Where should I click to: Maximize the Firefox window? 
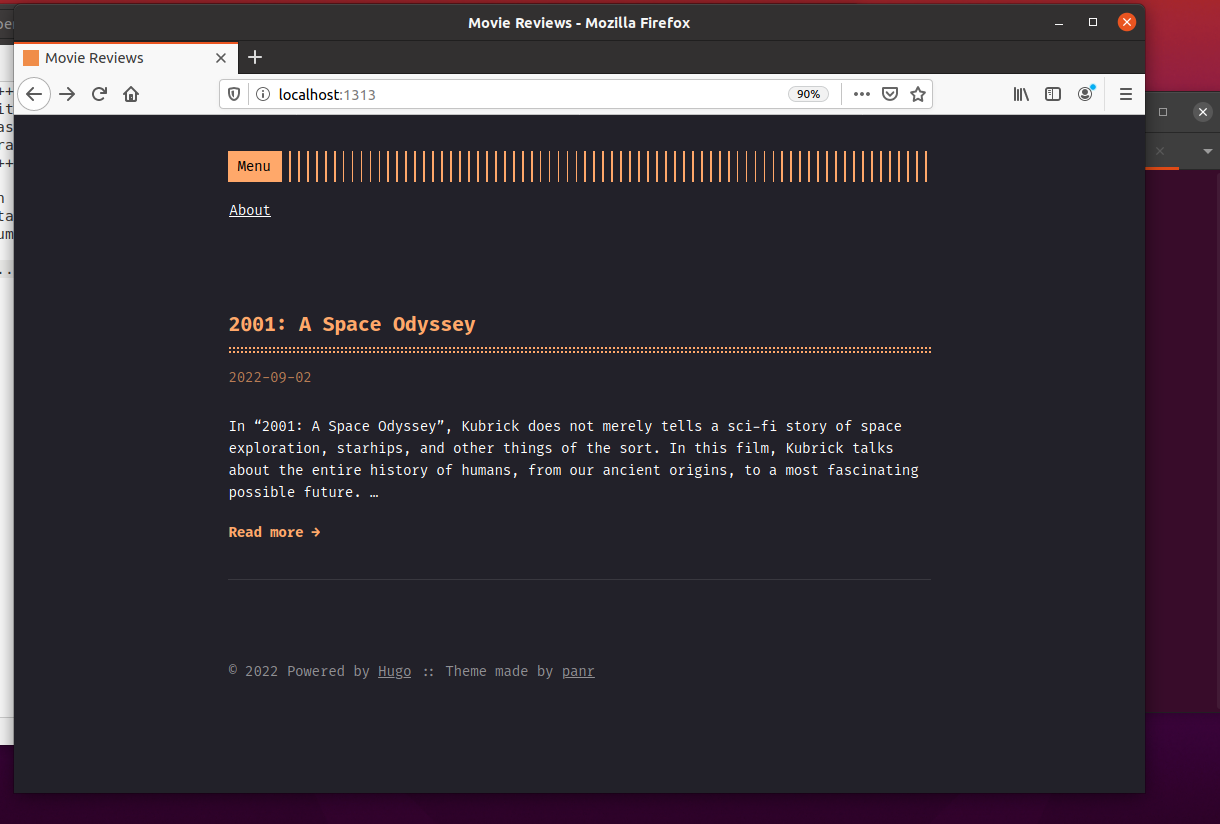pos(1093,22)
